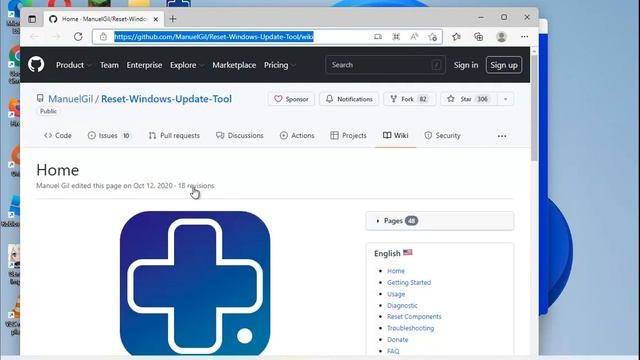The image size is (640, 360).
Task: Click the Notifications bell button
Action: pyautogui.click(x=349, y=99)
